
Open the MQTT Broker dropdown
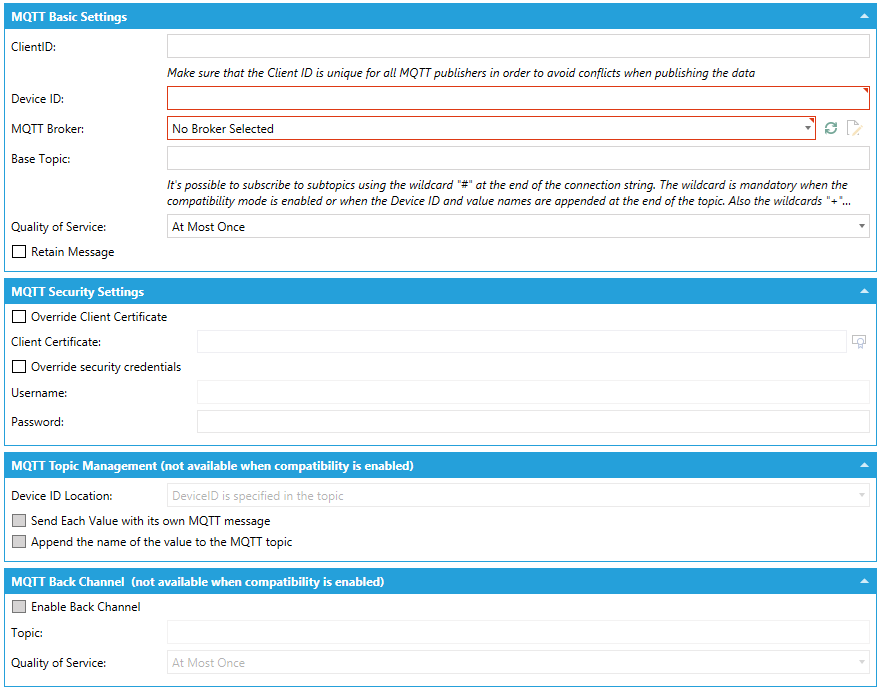pyautogui.click(x=491, y=129)
